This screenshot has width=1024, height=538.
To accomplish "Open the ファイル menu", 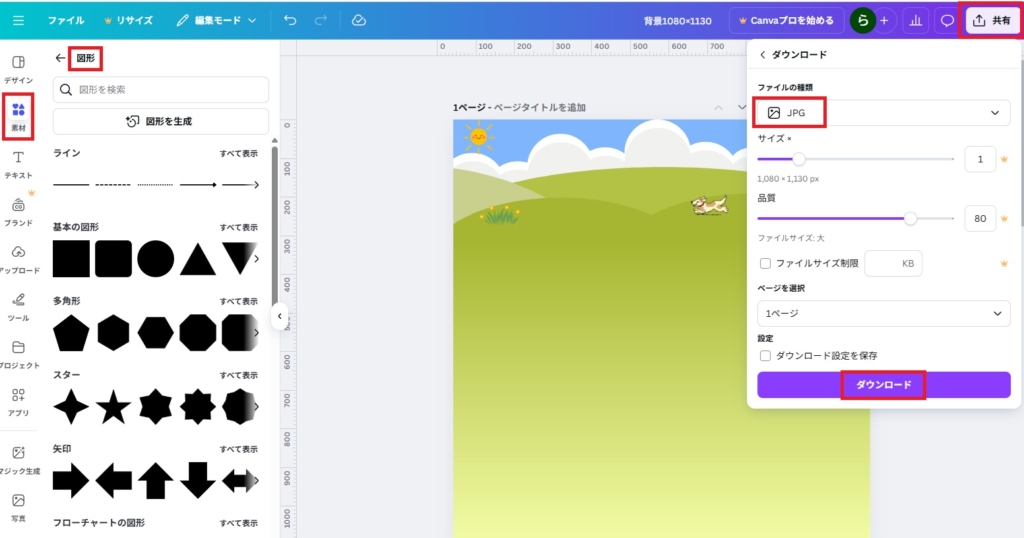I will [66, 20].
